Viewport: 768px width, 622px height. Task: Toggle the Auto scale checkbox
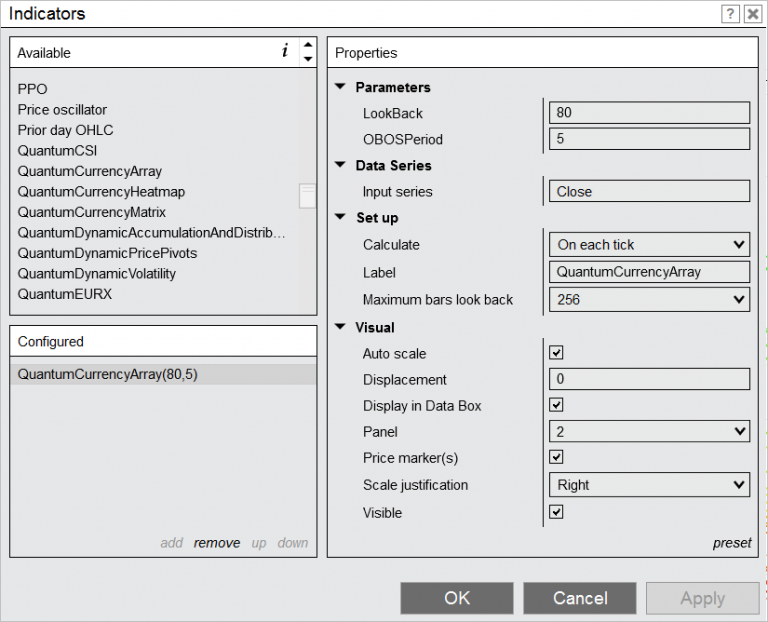pyautogui.click(x=557, y=353)
